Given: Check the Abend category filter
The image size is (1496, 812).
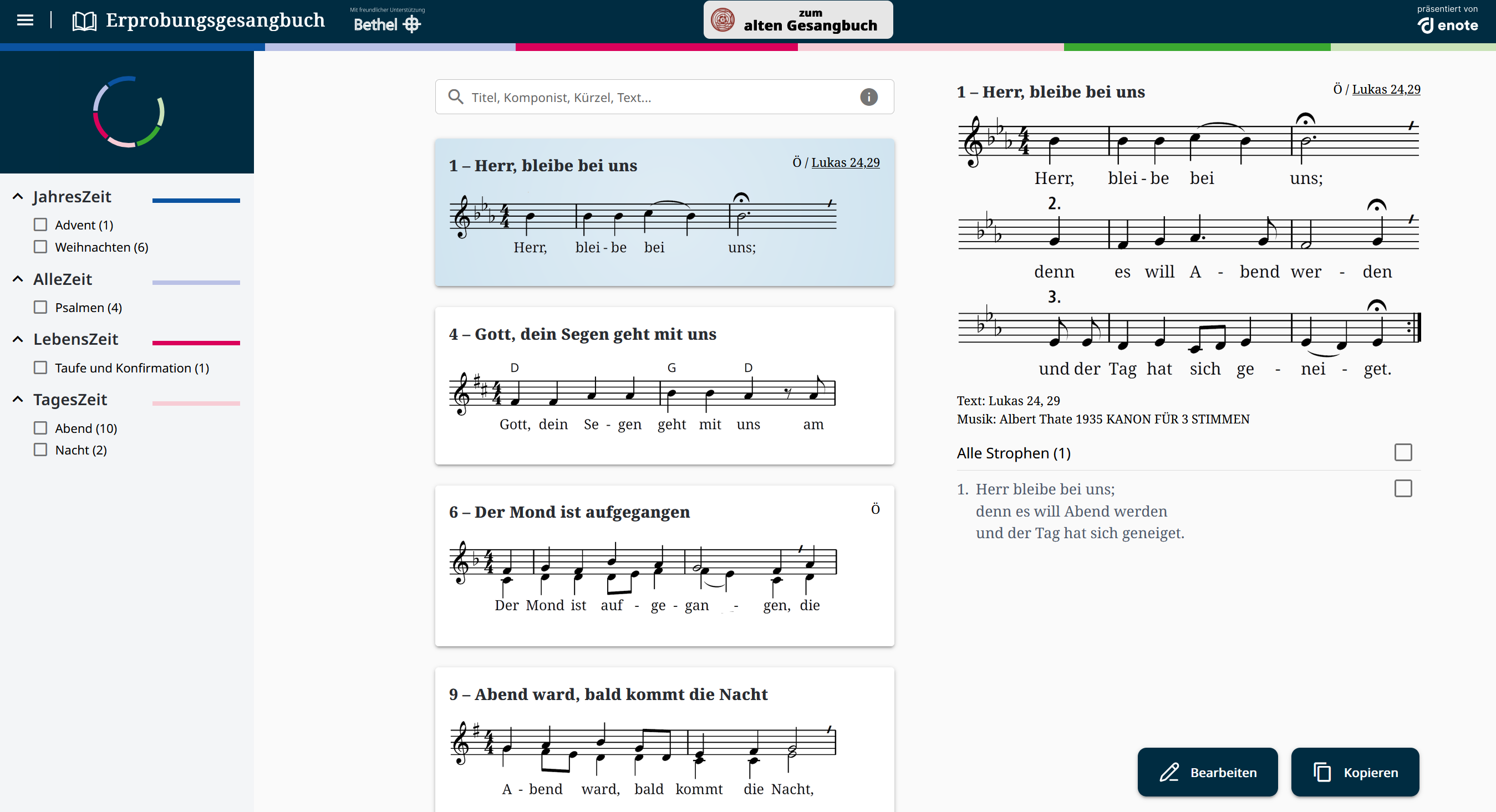Looking at the screenshot, I should (x=40, y=428).
